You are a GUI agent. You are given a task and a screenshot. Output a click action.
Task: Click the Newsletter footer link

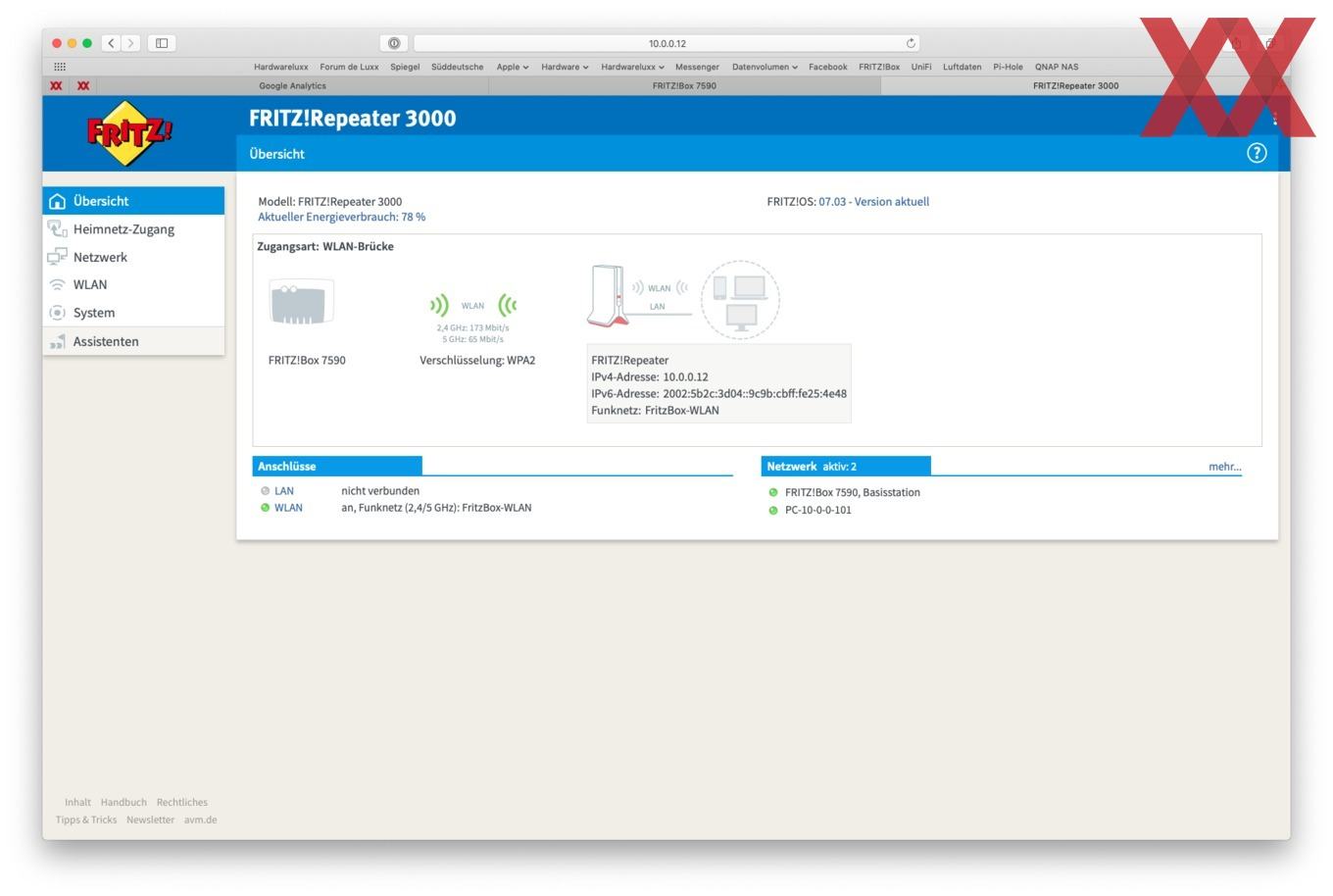[x=150, y=820]
